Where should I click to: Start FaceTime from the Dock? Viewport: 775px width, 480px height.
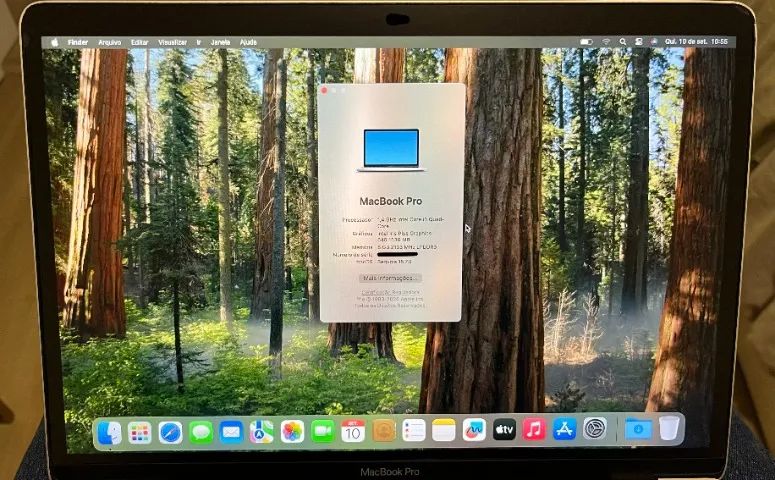pos(323,432)
